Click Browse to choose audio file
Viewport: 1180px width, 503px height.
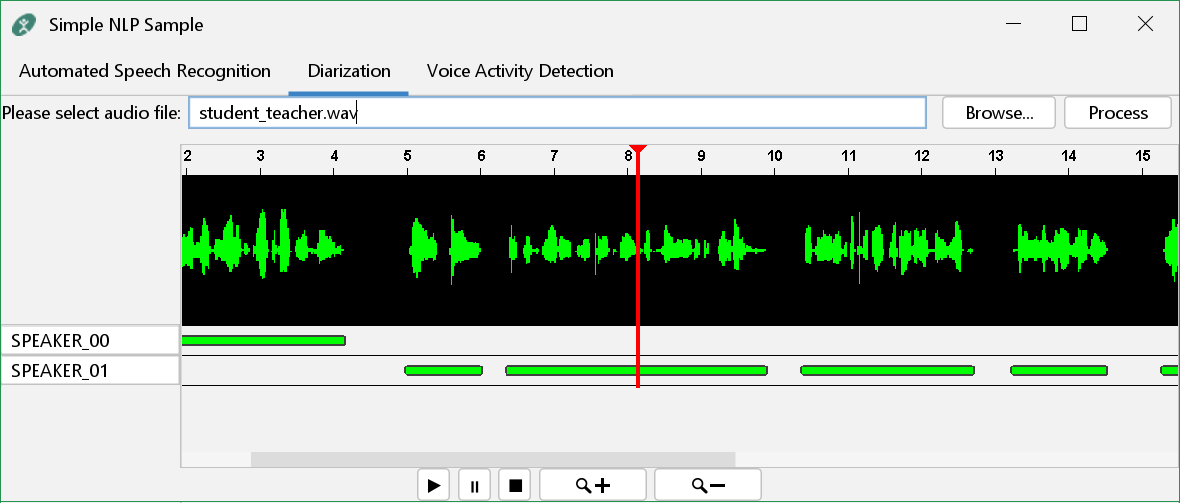[999, 113]
